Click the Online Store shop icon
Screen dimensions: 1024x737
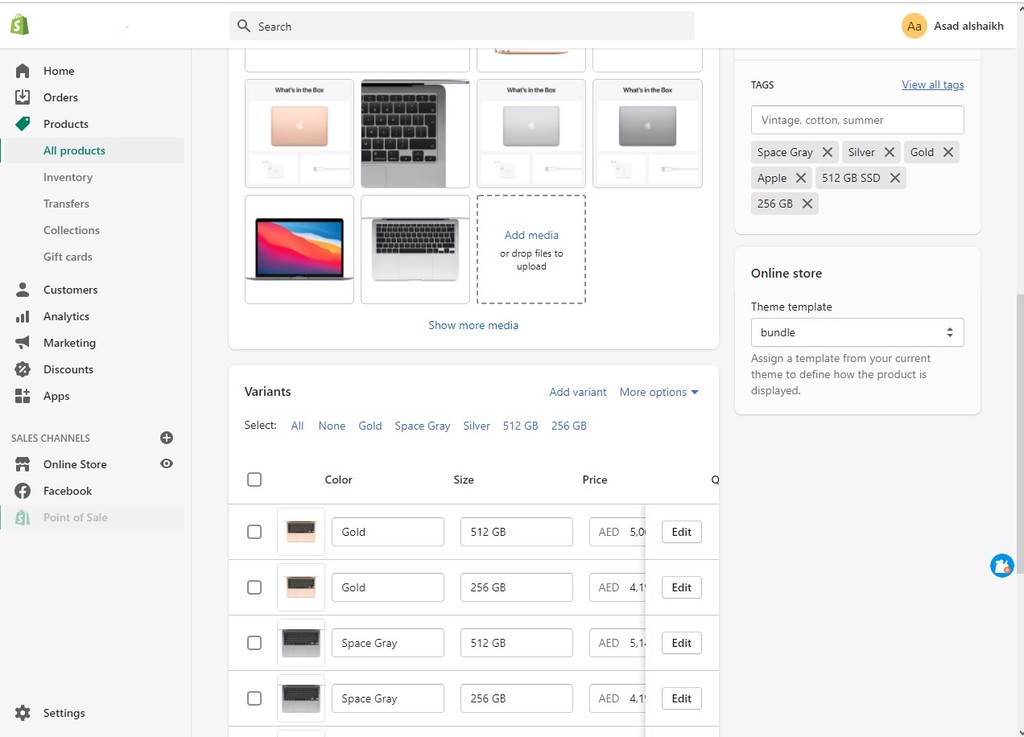point(22,464)
